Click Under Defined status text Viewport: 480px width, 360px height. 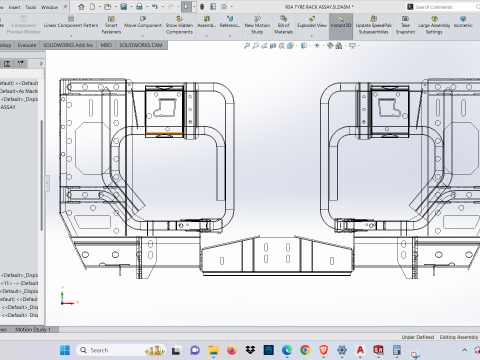[x=418, y=337]
